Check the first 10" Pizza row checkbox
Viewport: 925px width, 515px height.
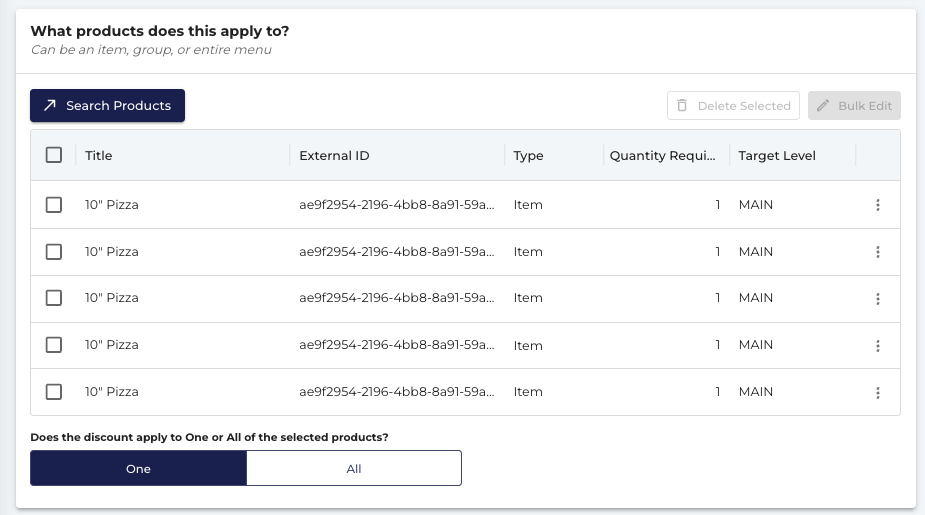pyautogui.click(x=54, y=205)
